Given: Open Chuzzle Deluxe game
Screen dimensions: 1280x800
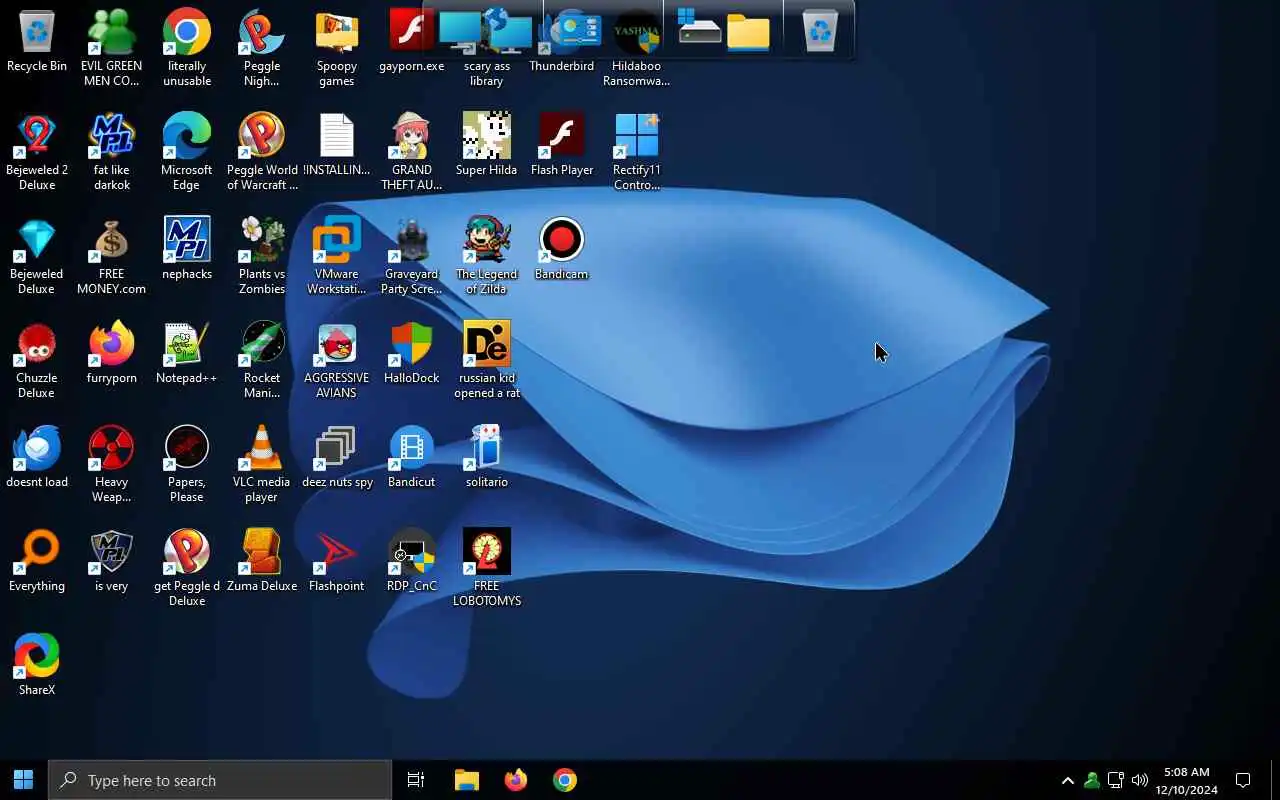Looking at the screenshot, I should (x=37, y=359).
